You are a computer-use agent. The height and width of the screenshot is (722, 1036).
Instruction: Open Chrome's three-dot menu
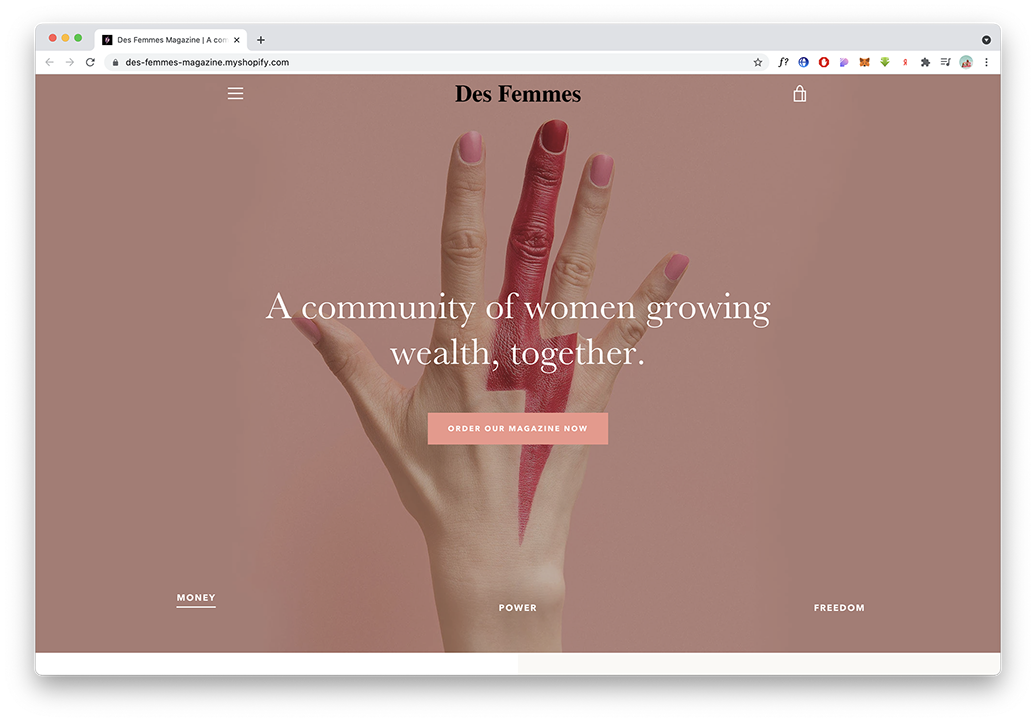(x=986, y=62)
